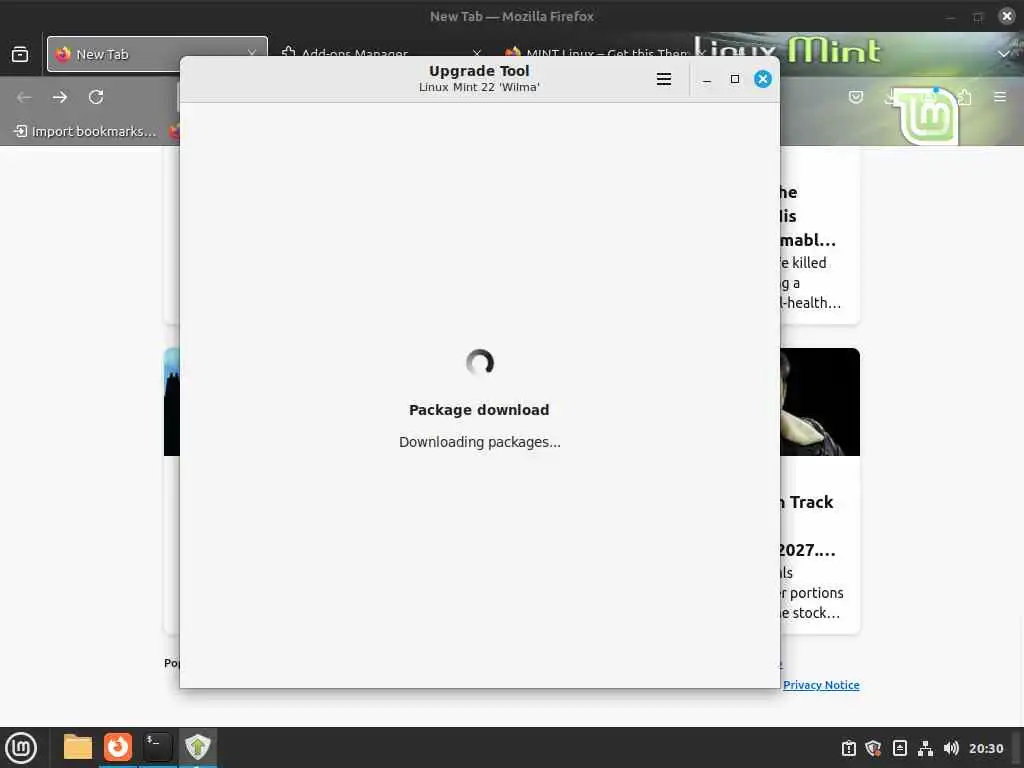
Task: Open Firefox View icon in the tab bar
Action: tap(20, 54)
